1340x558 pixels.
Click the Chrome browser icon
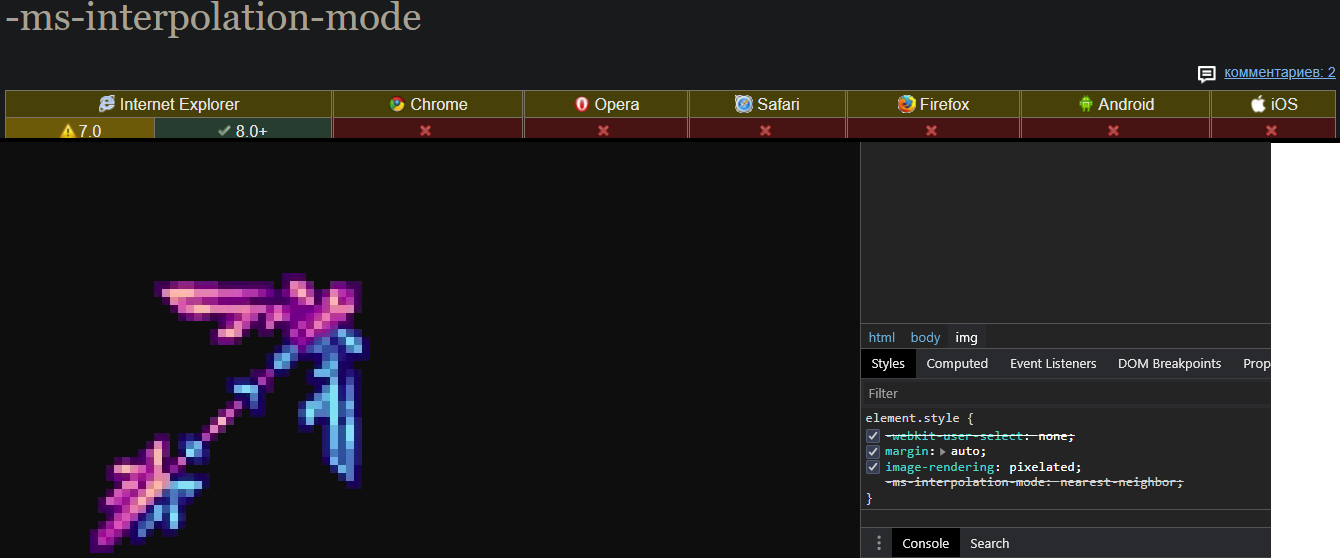coord(397,104)
